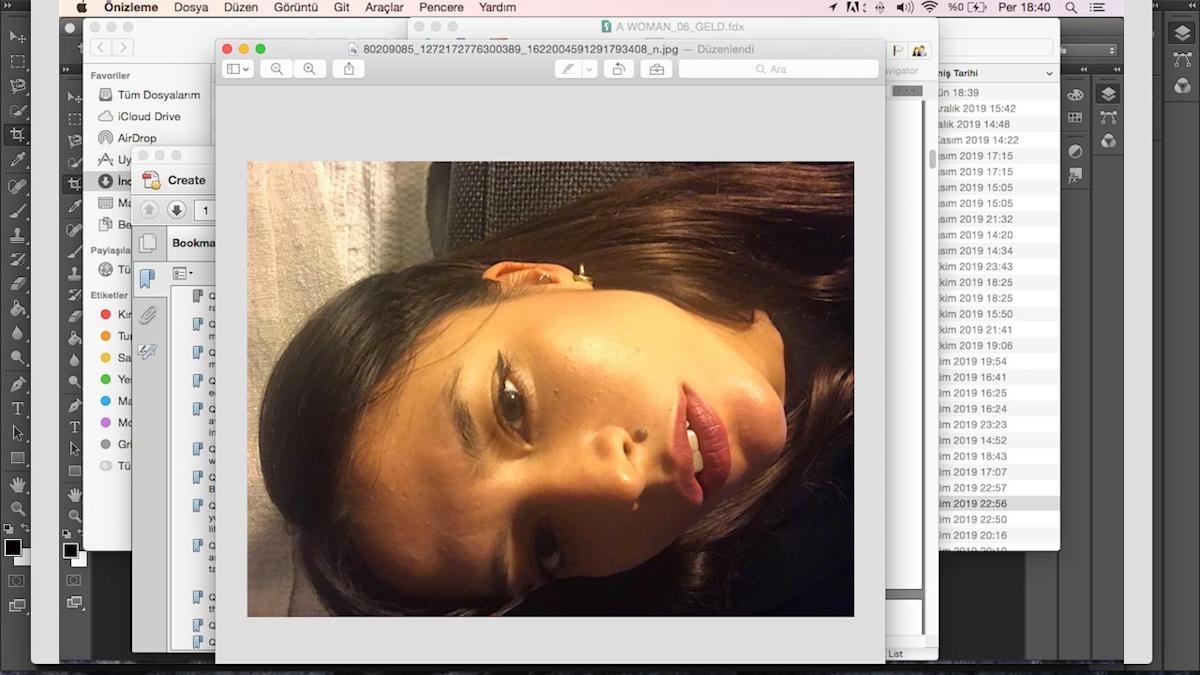Select the Move tool in Photoshop
The height and width of the screenshot is (675, 1200).
click(x=17, y=37)
